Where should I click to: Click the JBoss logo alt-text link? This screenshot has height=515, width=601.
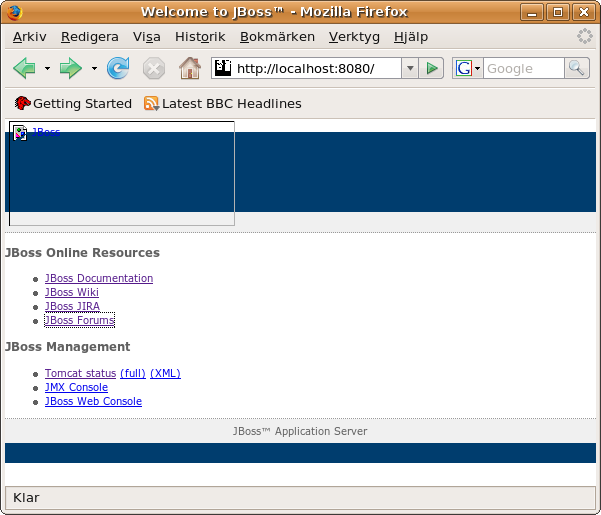tap(46, 132)
